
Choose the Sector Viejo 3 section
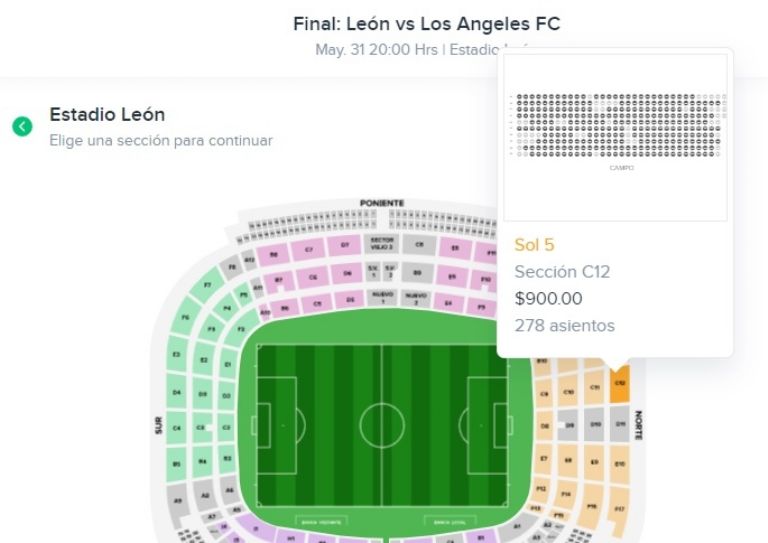[x=382, y=243]
